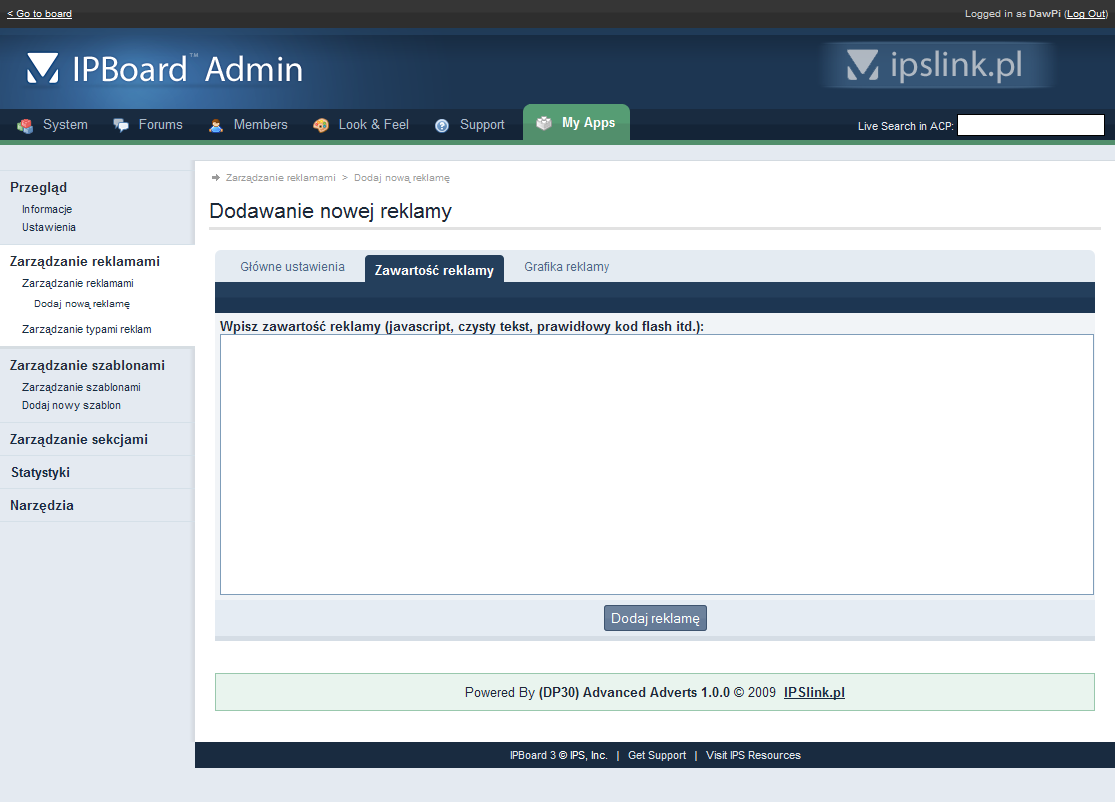Click the Members person icon

(216, 126)
